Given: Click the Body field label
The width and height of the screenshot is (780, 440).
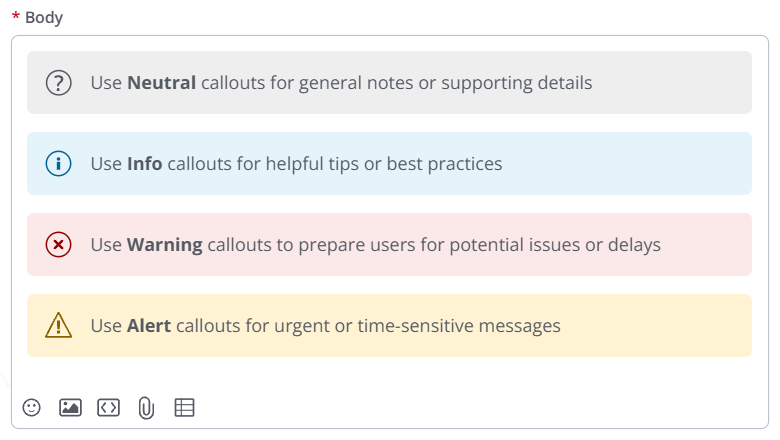Looking at the screenshot, I should pyautogui.click(x=44, y=17).
